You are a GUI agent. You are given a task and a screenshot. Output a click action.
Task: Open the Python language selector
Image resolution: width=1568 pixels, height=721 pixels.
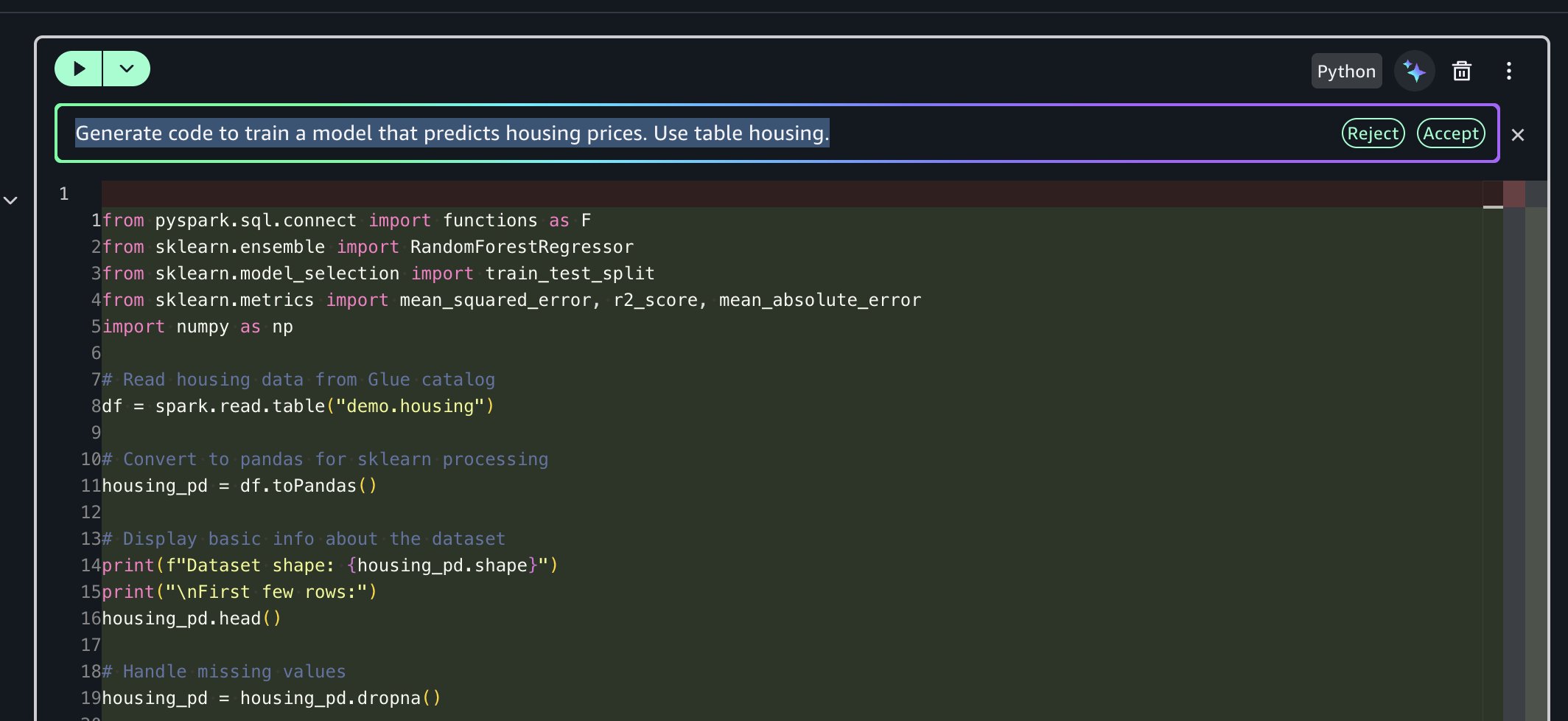click(1345, 72)
